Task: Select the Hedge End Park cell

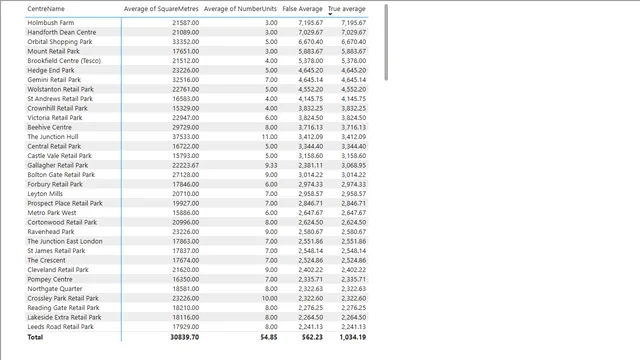Action: tap(51, 70)
